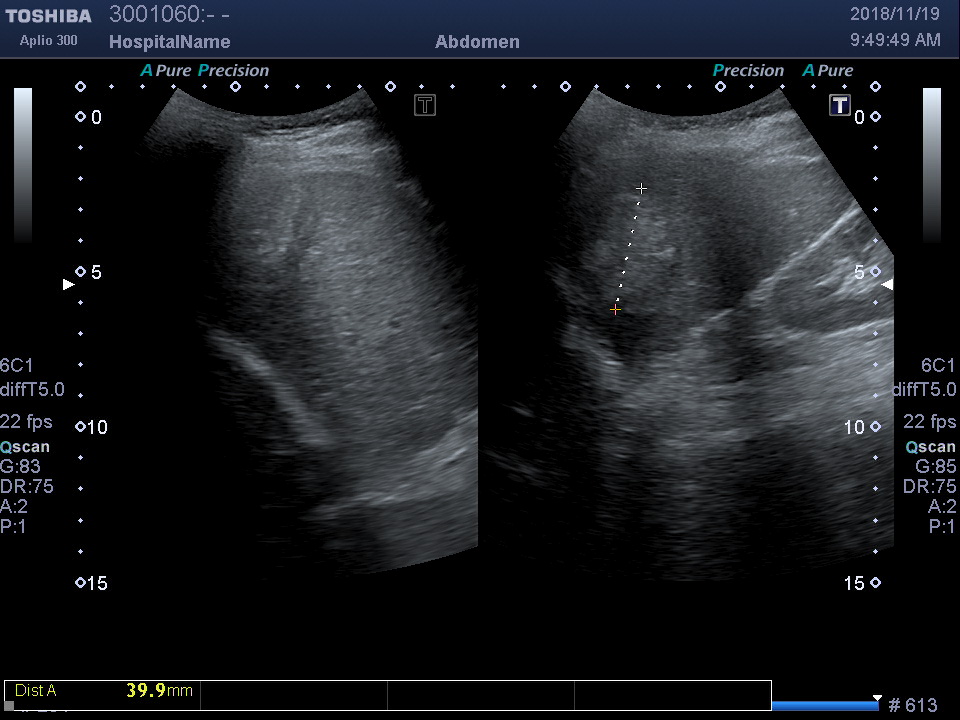Click diffT5.0 on the left image

coord(32,389)
